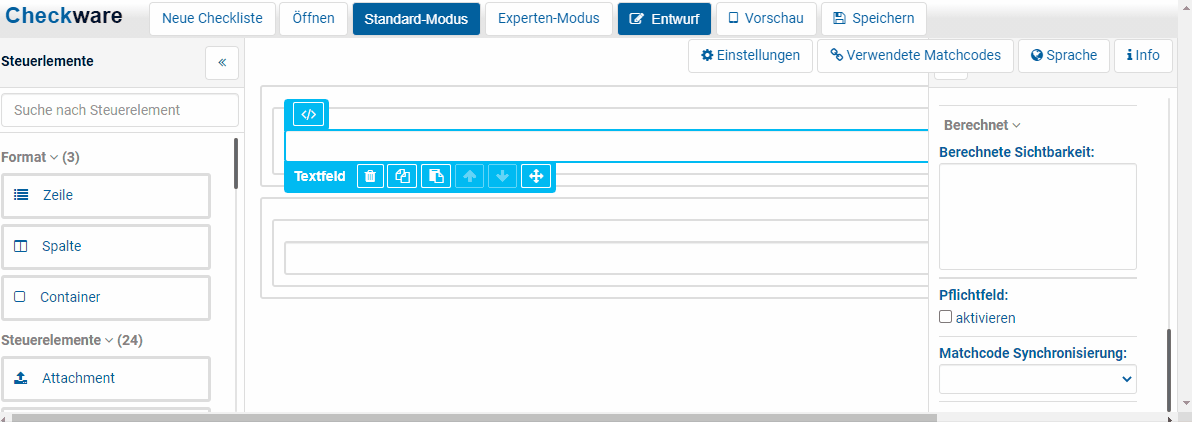This screenshot has width=1192, height=422.
Task: Click the Speichern button
Action: (x=873, y=18)
